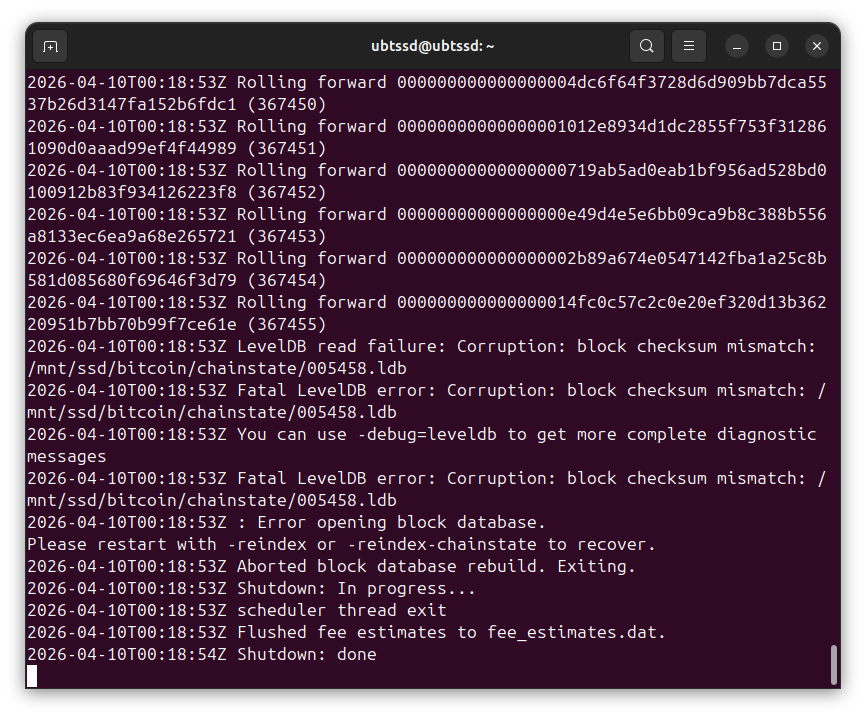Click the fee_estimates.dat filename text

576,632
